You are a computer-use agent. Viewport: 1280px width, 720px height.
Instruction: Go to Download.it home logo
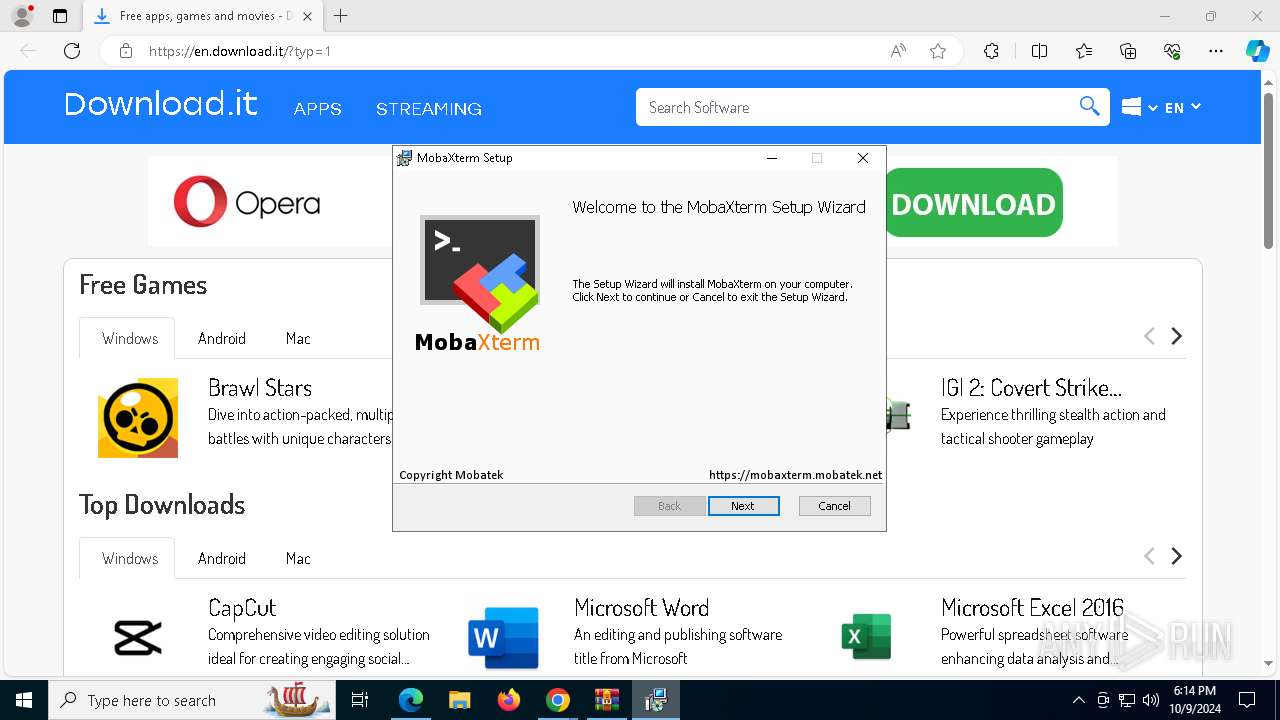click(x=161, y=104)
